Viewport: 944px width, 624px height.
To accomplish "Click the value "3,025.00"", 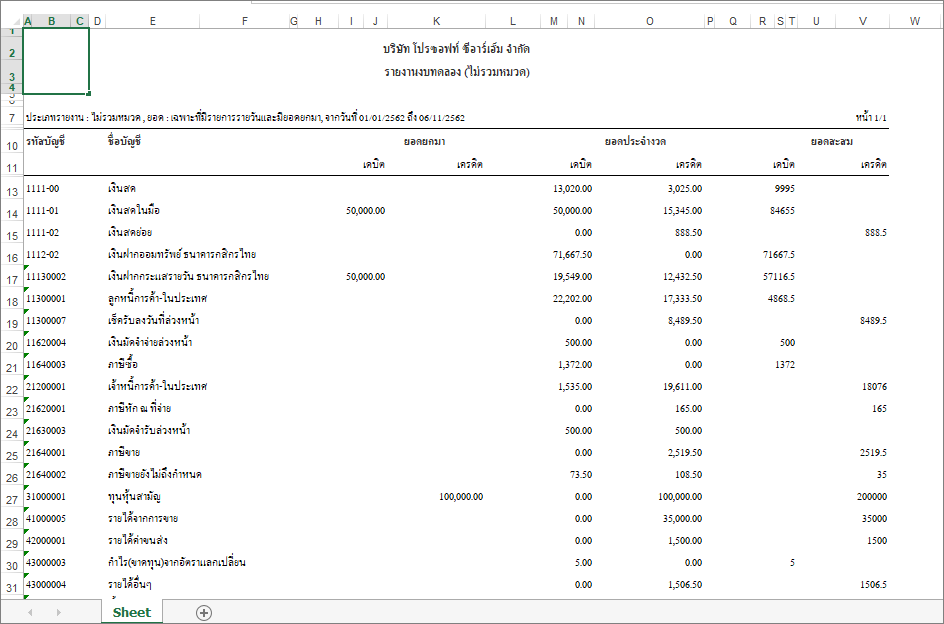I will (x=684, y=189).
